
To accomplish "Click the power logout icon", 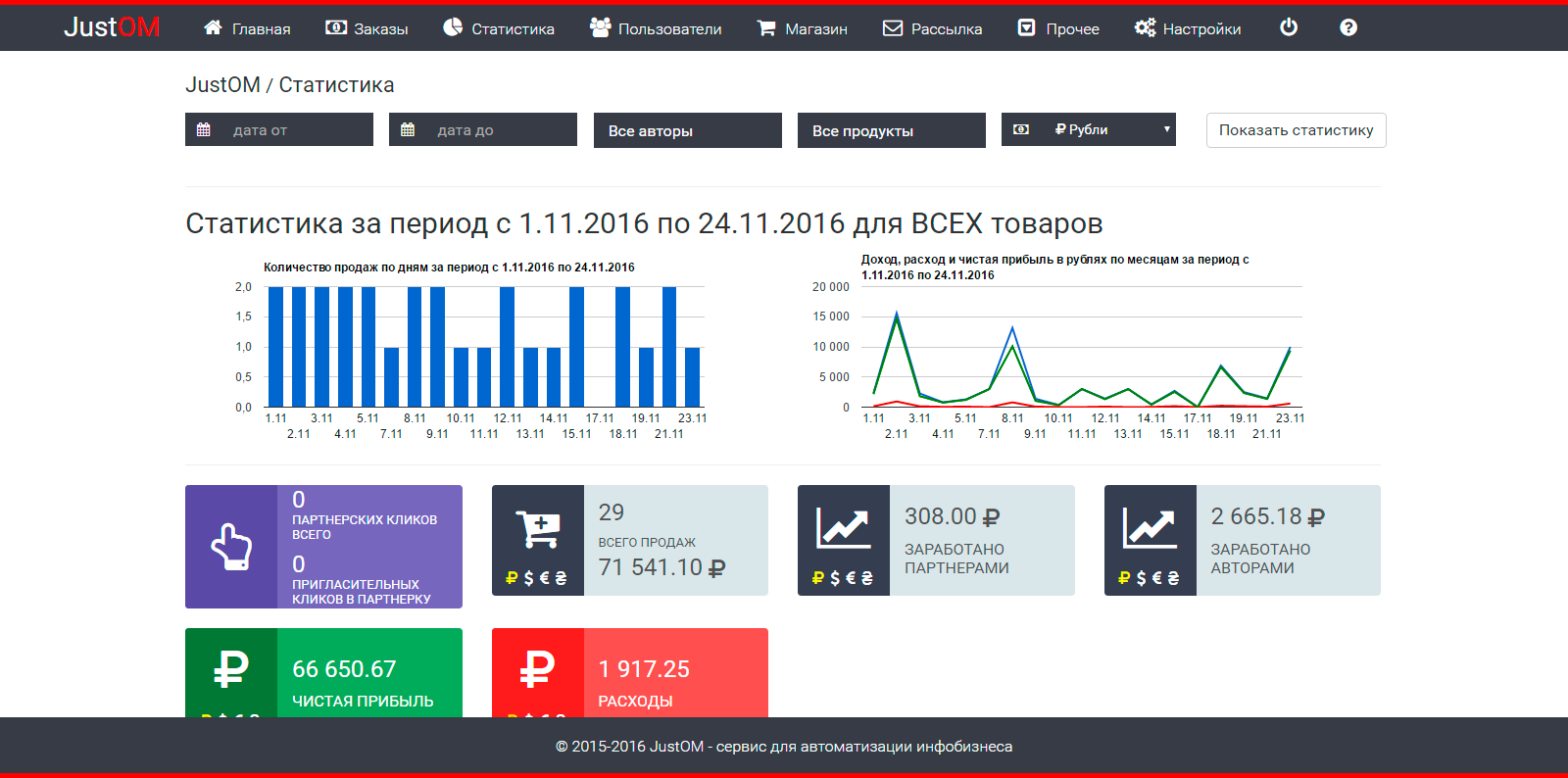I will tap(1289, 27).
